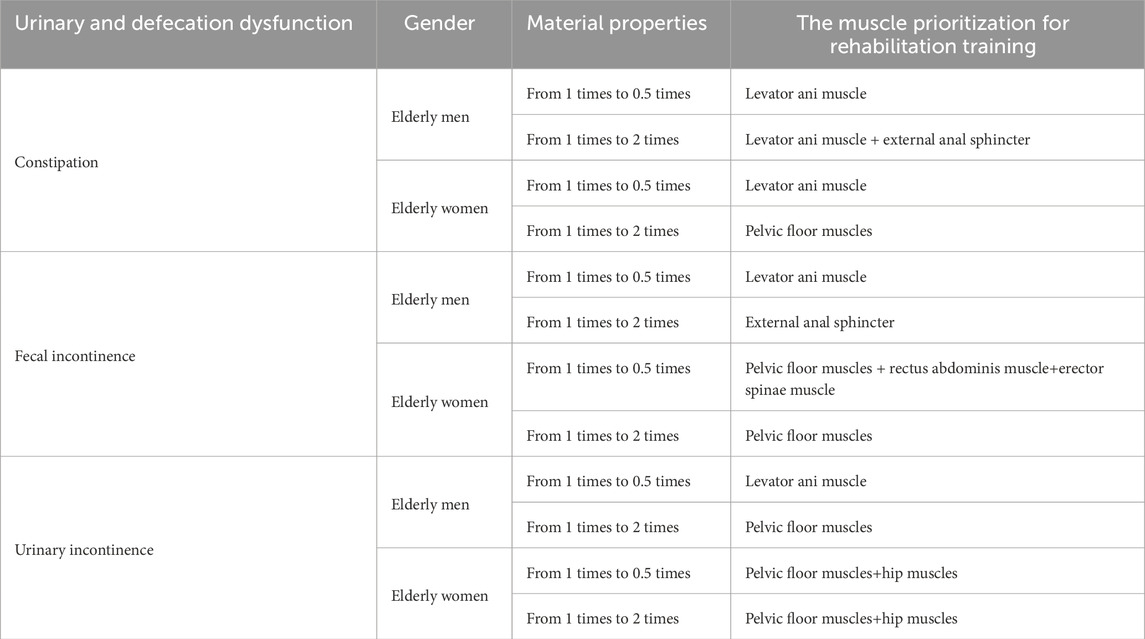Click the 'Urinary and defecation dysfunction' column header
The image size is (1145, 639).
tap(183, 23)
